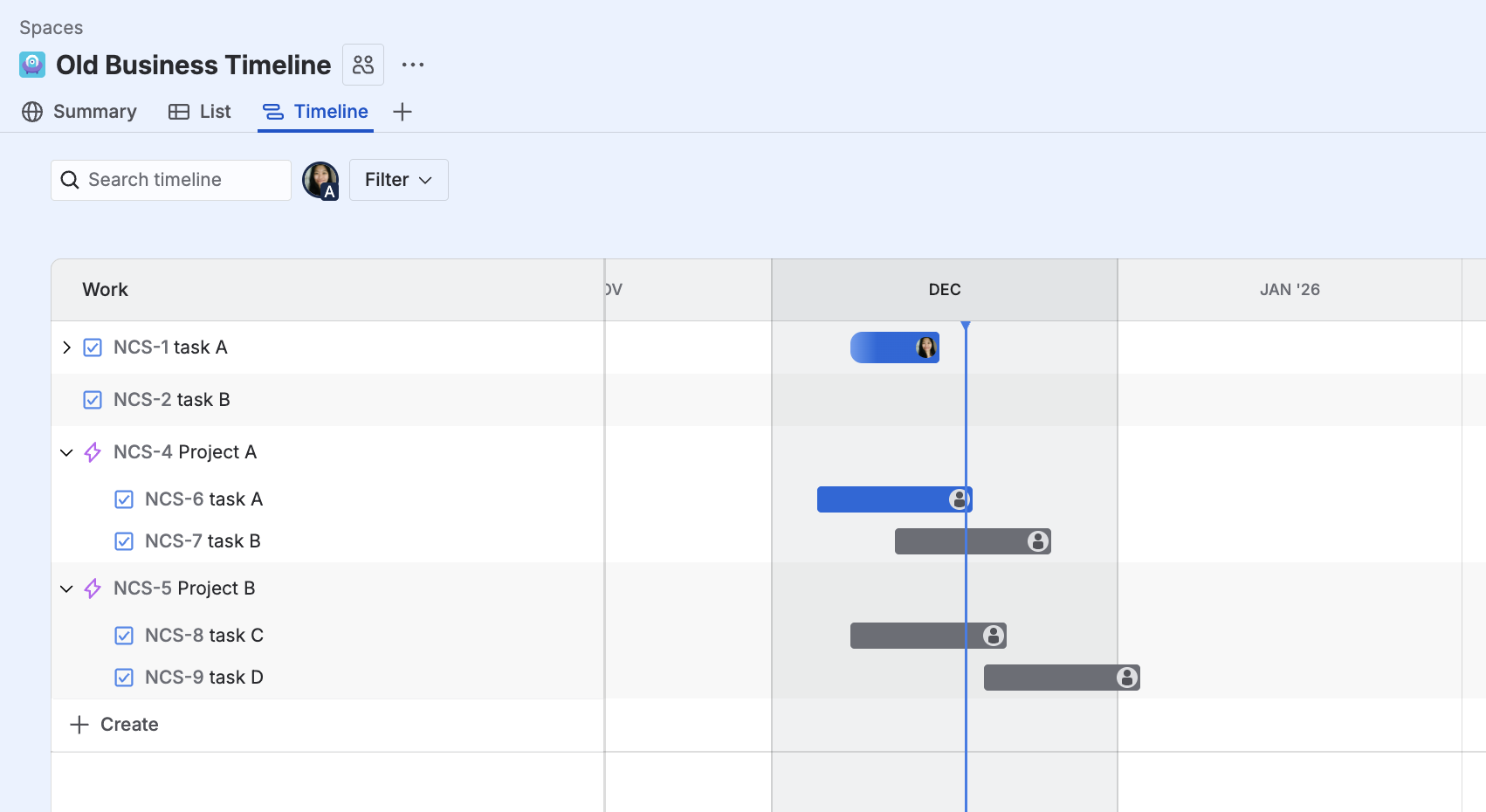The image size is (1486, 812).
Task: Click the NCS-8 task C checkbox icon
Action: pos(124,636)
